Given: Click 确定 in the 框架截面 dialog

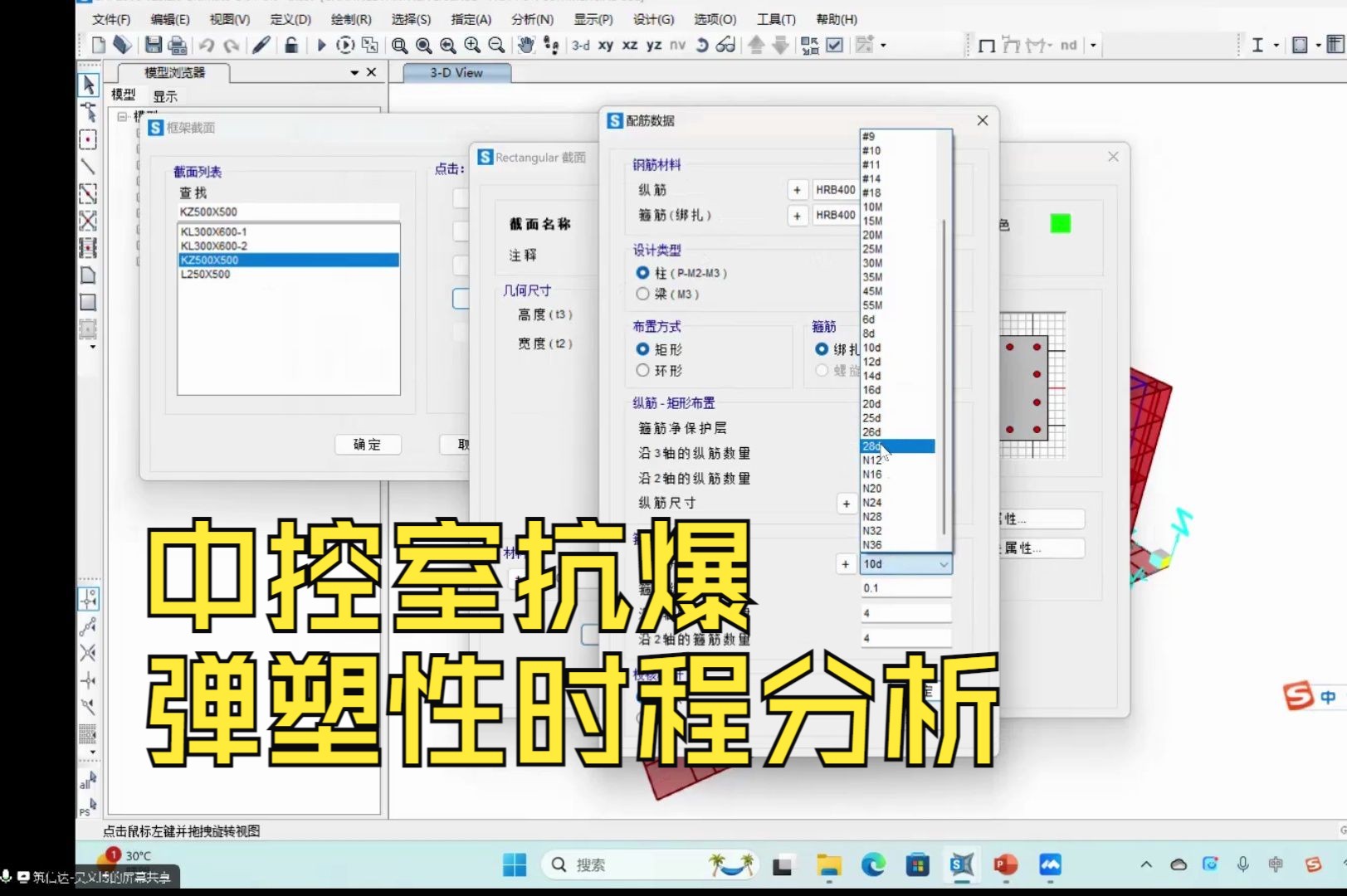Looking at the screenshot, I should pos(368,445).
